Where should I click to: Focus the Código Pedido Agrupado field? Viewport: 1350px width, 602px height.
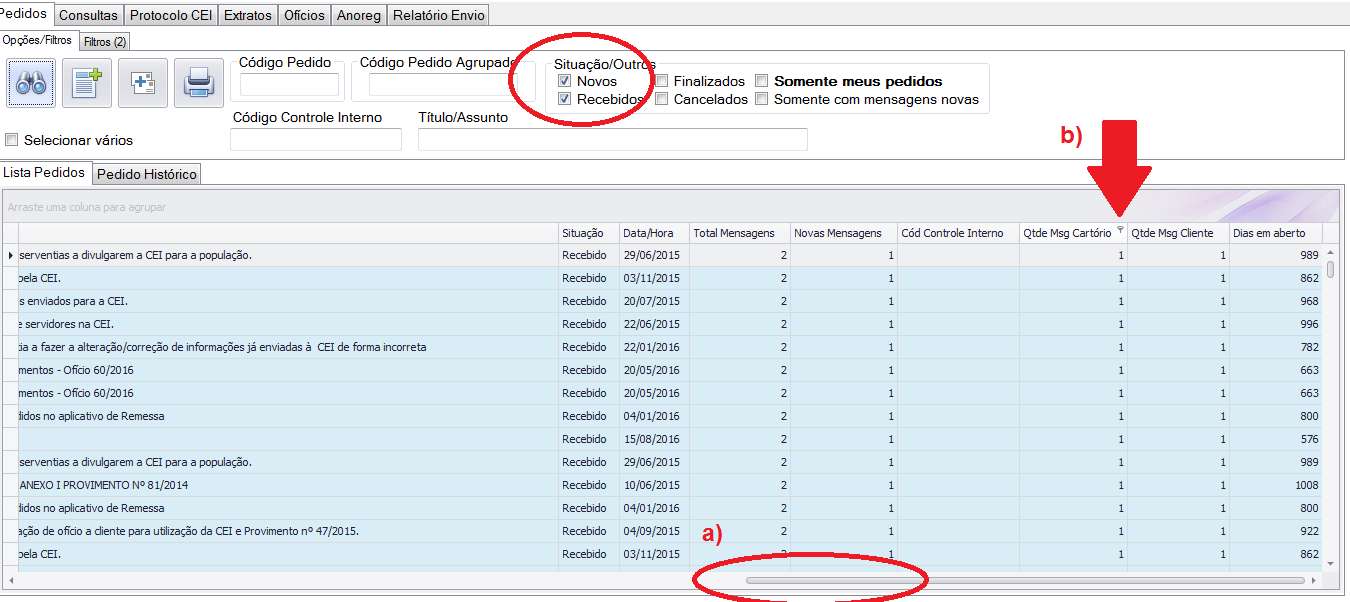tap(439, 85)
